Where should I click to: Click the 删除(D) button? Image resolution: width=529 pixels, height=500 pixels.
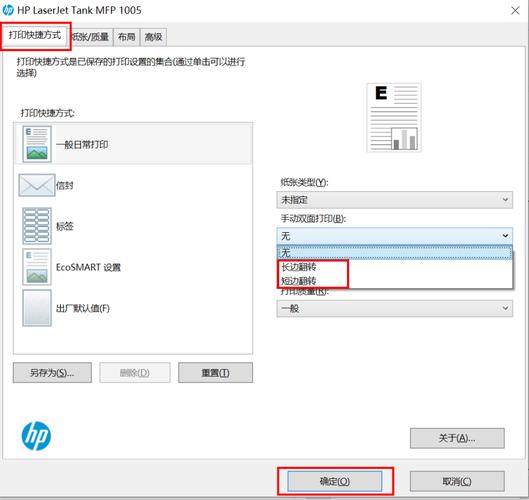135,373
